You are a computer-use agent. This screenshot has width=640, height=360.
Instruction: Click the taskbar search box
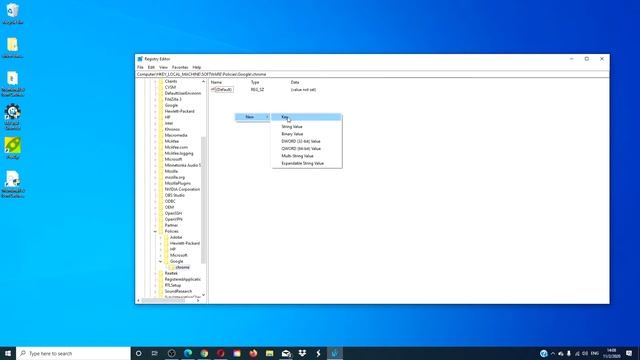pos(73,353)
